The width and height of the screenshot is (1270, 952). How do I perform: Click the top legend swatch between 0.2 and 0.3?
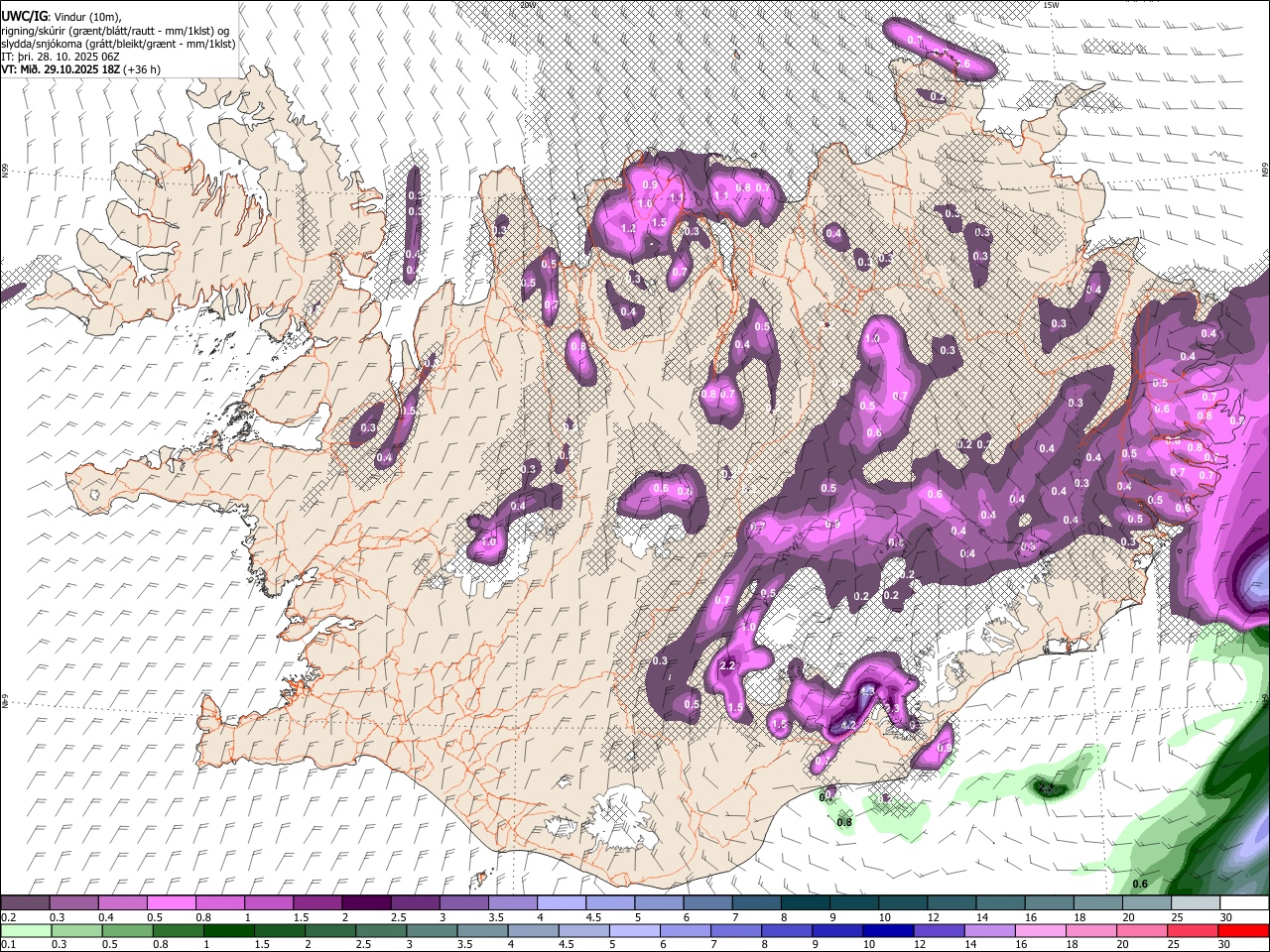(x=25, y=903)
